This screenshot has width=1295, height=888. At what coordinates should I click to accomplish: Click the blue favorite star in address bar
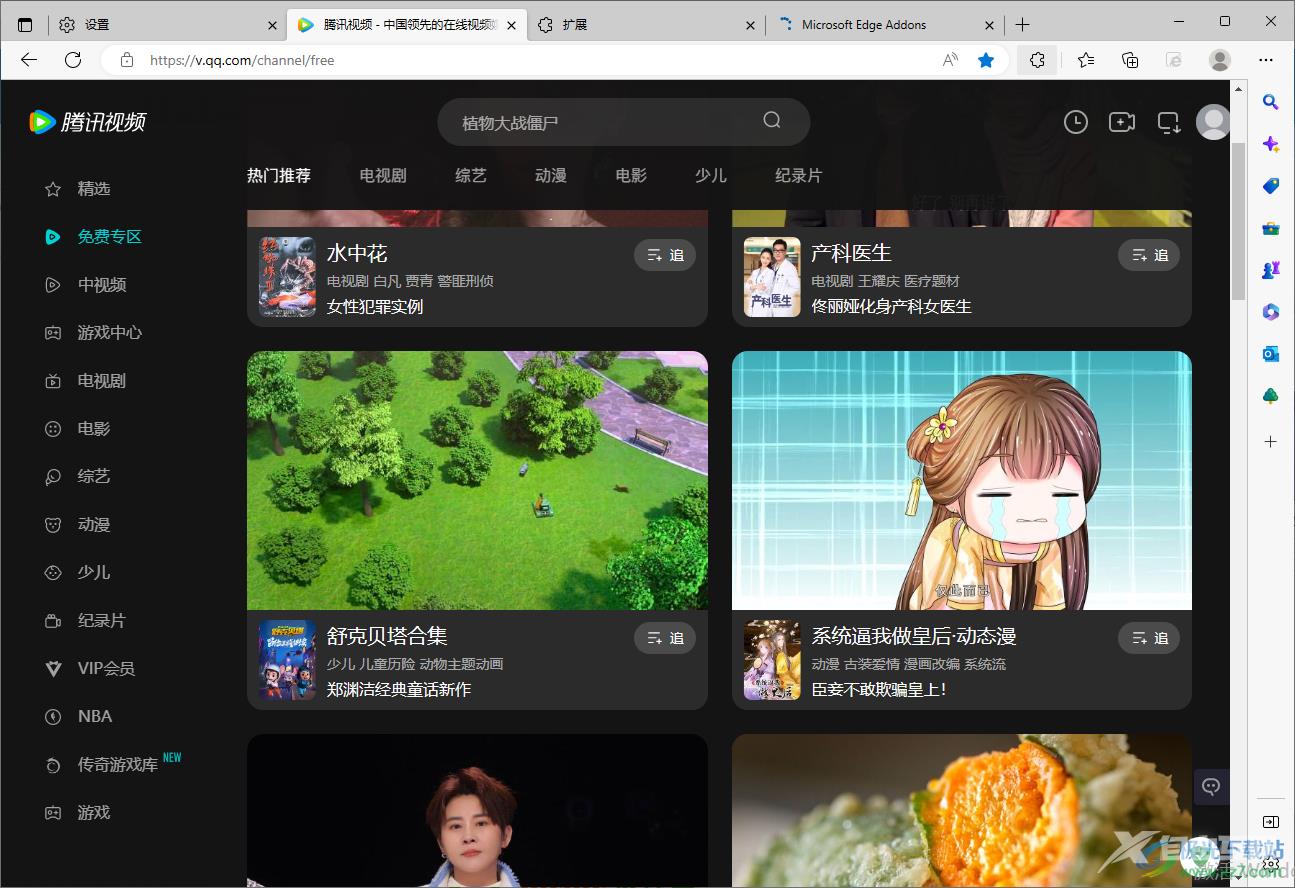pyautogui.click(x=986, y=60)
